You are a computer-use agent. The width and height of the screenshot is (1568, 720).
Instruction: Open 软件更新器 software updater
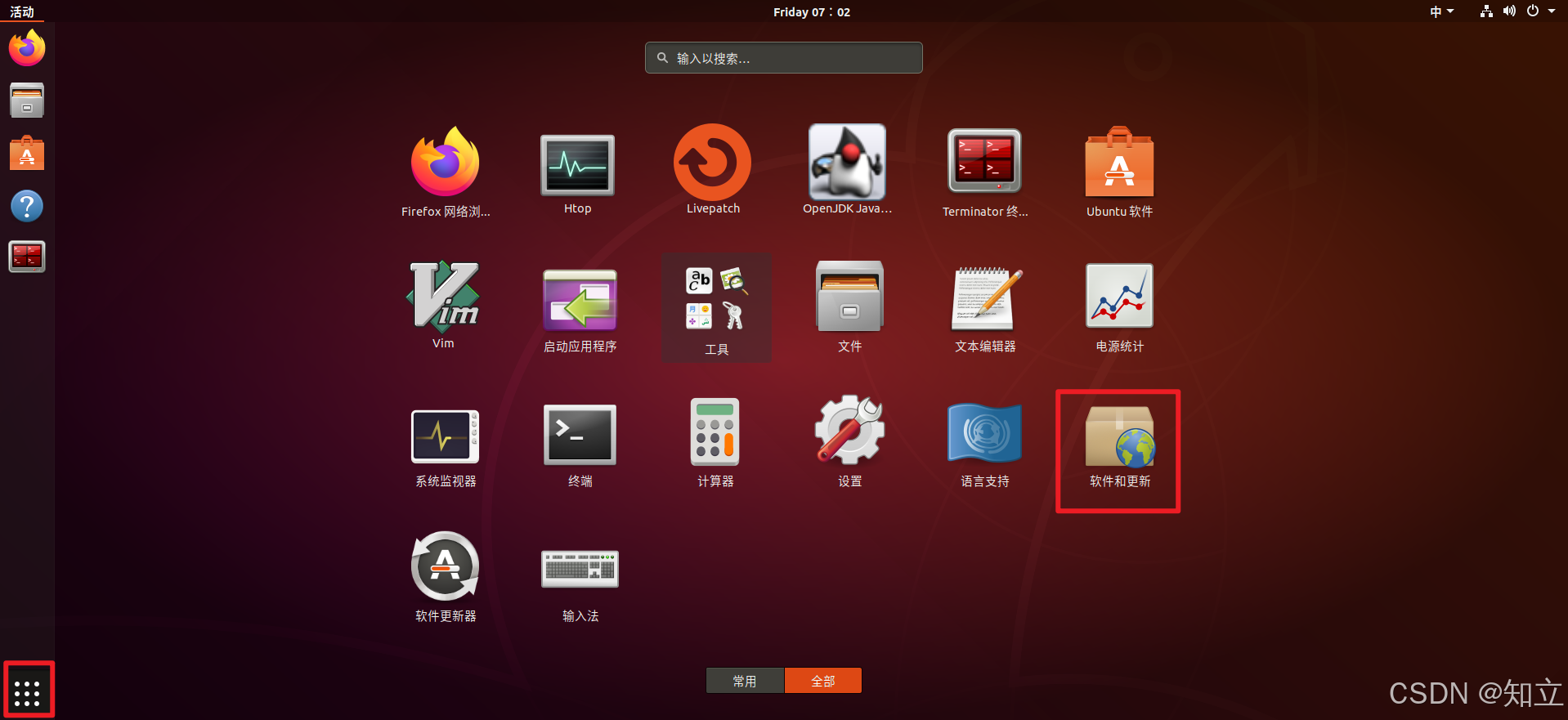tap(445, 566)
